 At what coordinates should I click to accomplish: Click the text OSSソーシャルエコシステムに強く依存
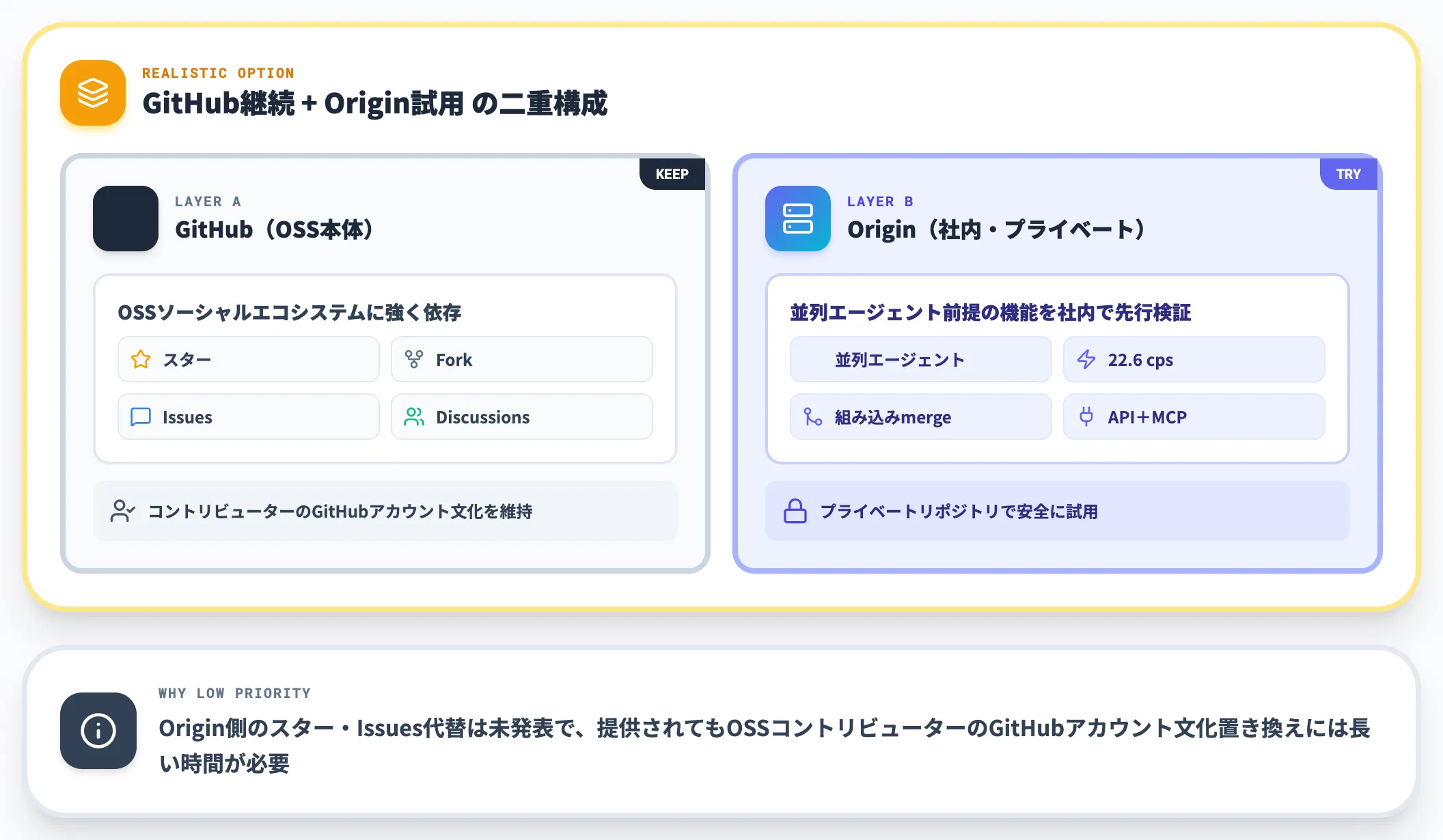(290, 313)
